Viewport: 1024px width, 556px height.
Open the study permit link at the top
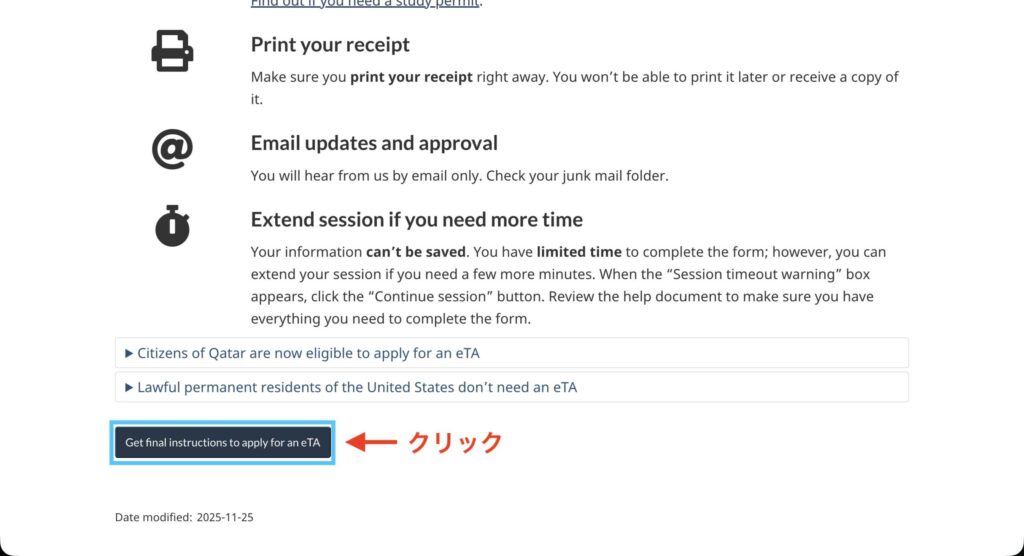(364, 4)
